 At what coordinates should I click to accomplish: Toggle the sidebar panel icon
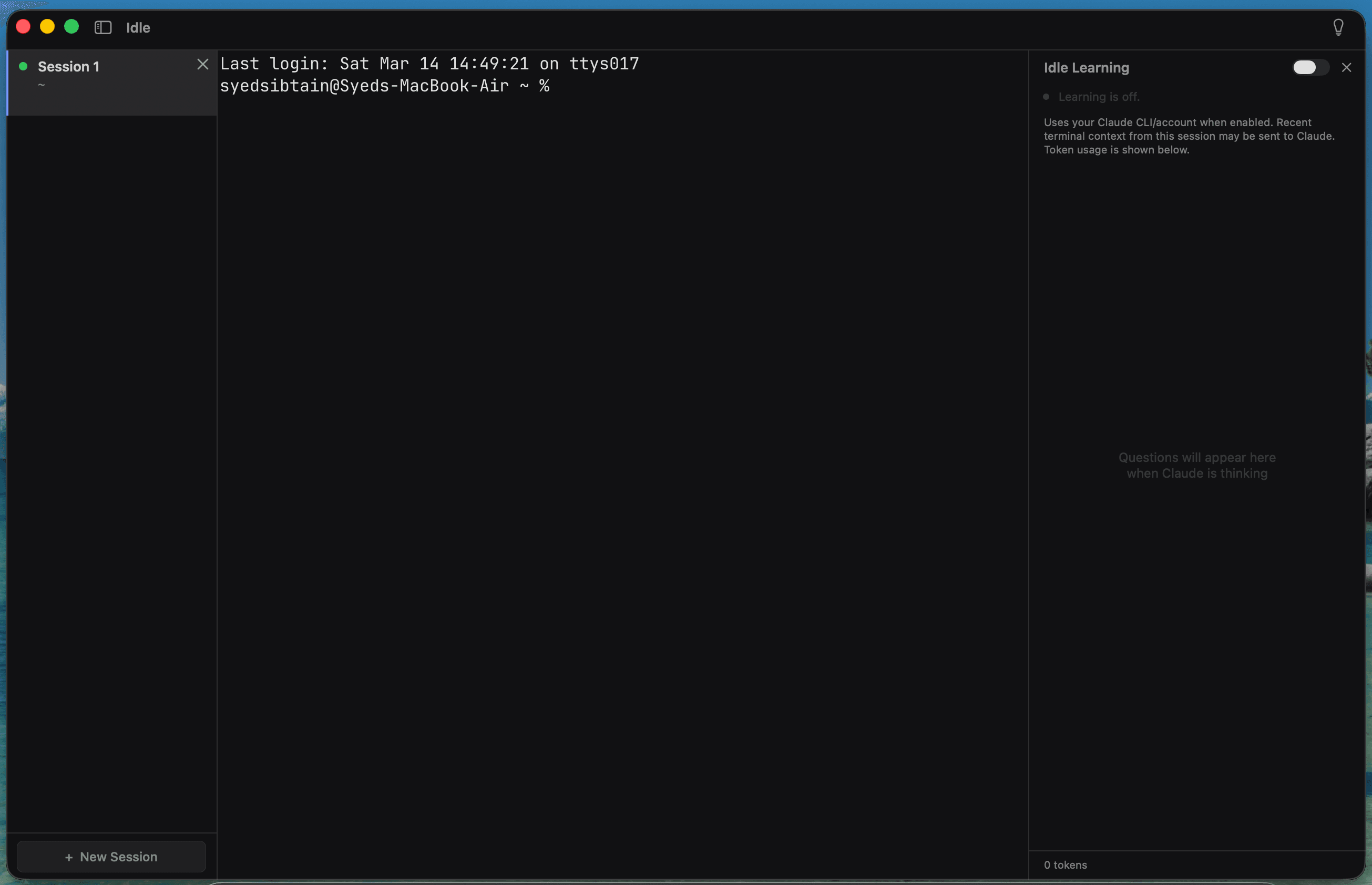(103, 27)
